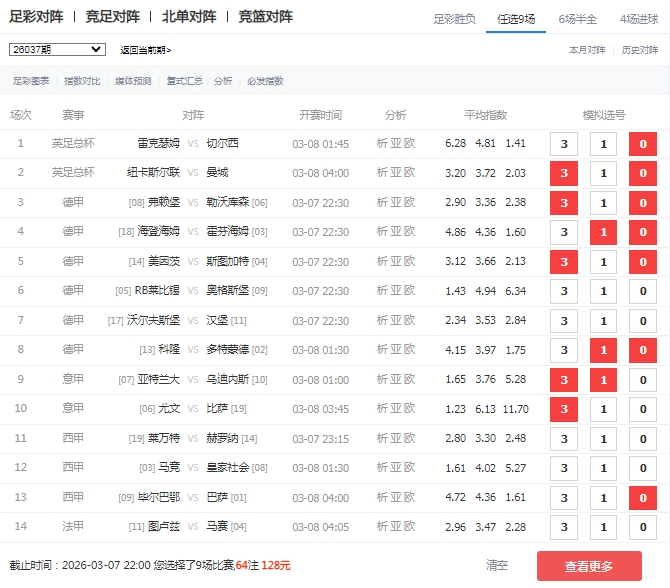670x588 pixels.
Task: Toggle pick 3 for match 1 雷克瑟姆
Action: [x=564, y=144]
